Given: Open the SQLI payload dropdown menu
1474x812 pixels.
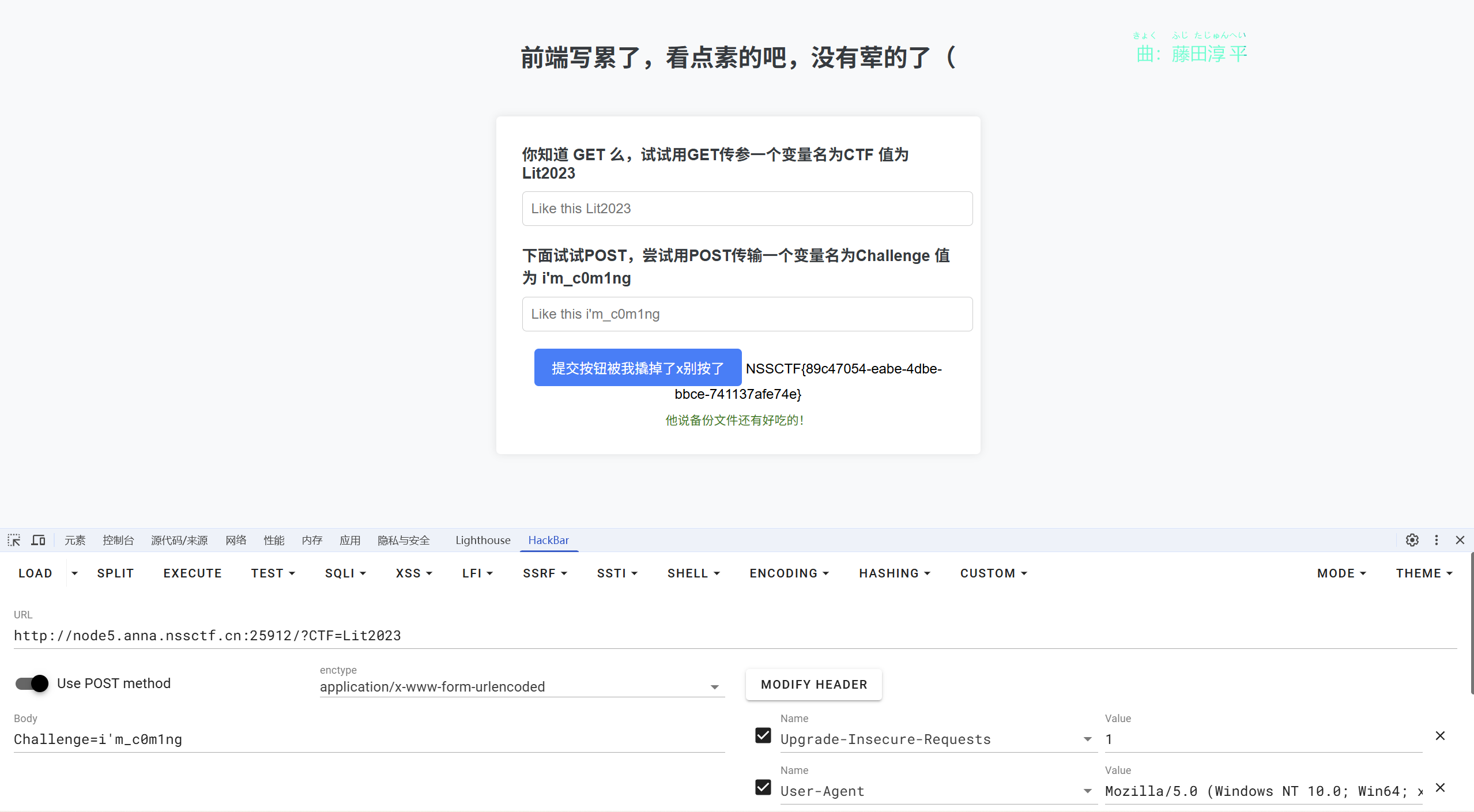Looking at the screenshot, I should [345, 573].
